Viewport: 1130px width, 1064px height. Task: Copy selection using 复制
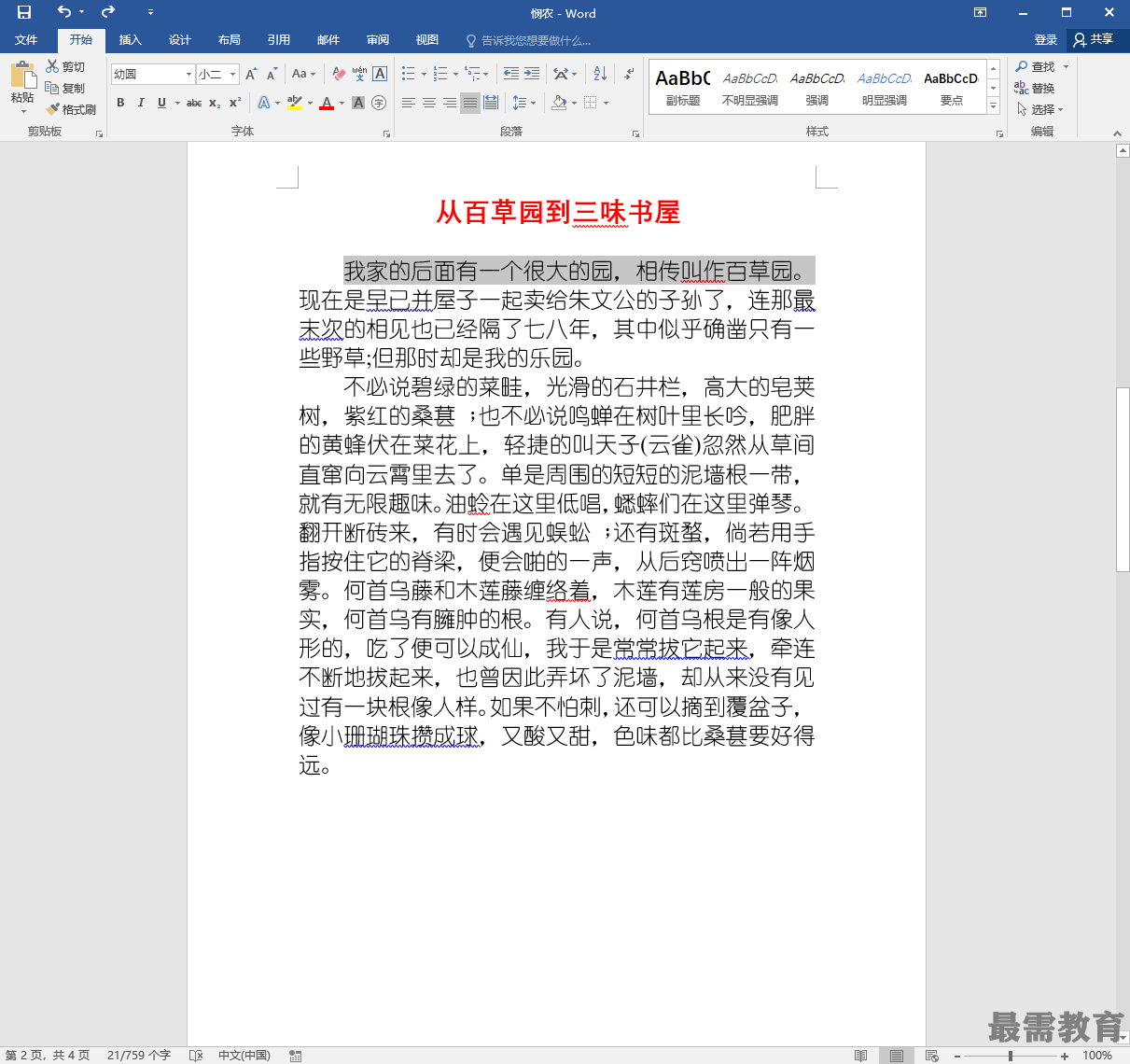(65, 88)
